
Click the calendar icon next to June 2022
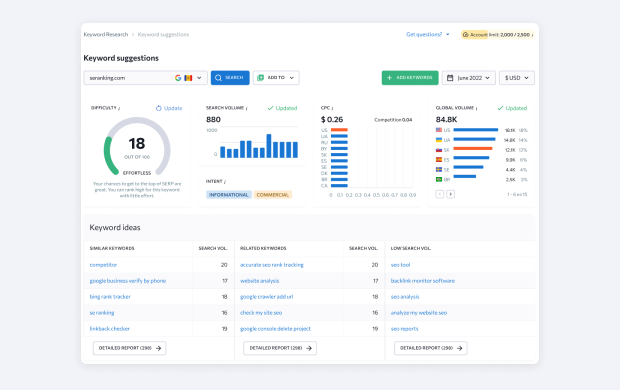[450, 78]
